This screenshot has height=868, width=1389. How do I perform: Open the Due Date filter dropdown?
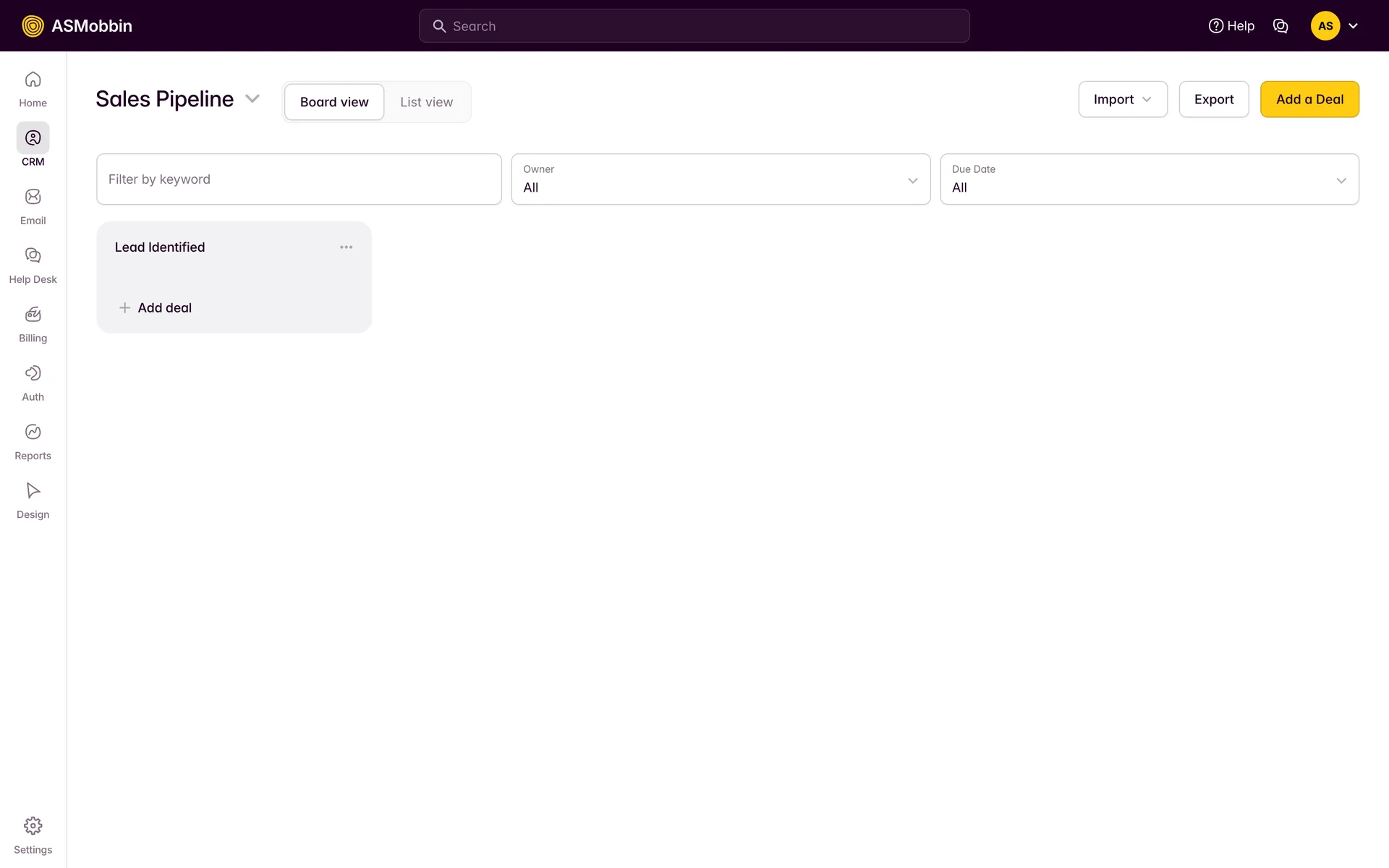[1149, 179]
